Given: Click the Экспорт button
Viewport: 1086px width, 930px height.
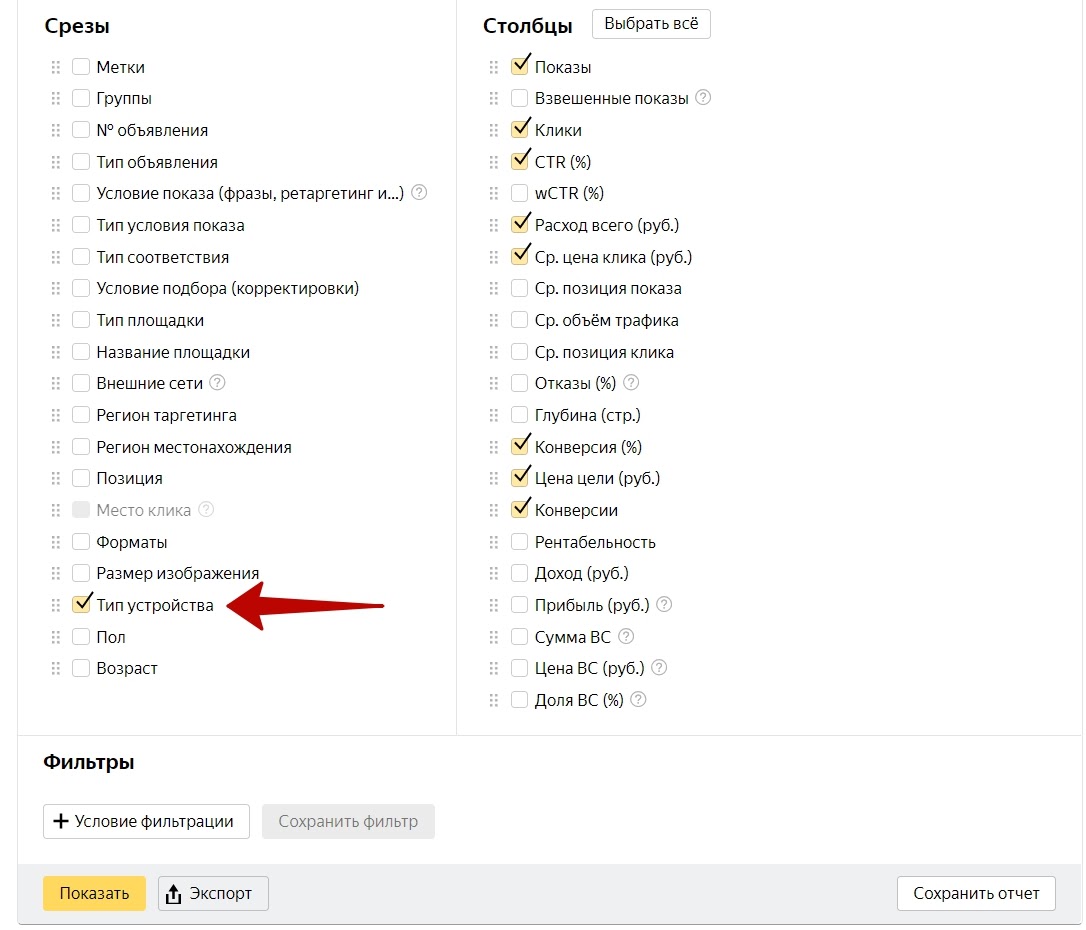Looking at the screenshot, I should pyautogui.click(x=213, y=893).
